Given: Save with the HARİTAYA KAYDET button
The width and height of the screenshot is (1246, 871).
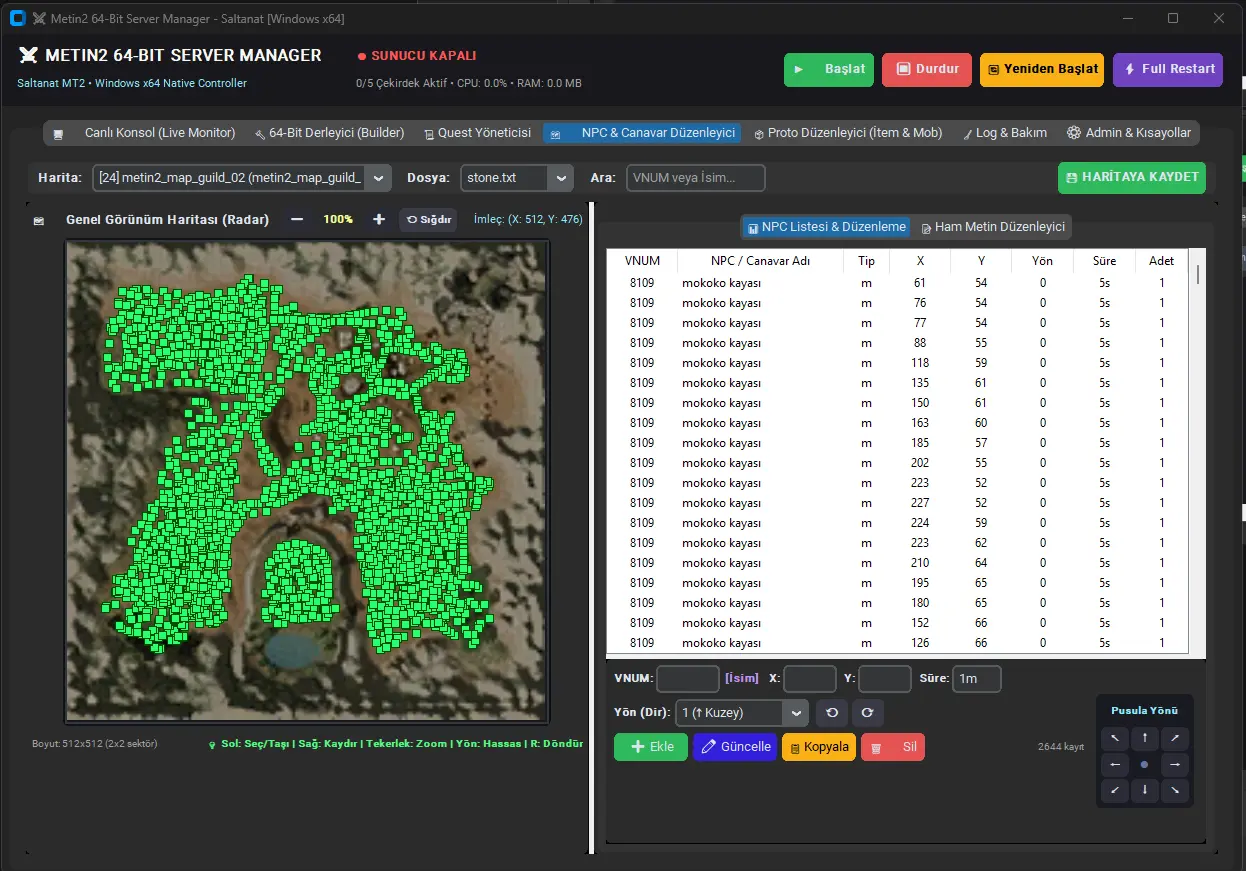Looking at the screenshot, I should click(1132, 177).
